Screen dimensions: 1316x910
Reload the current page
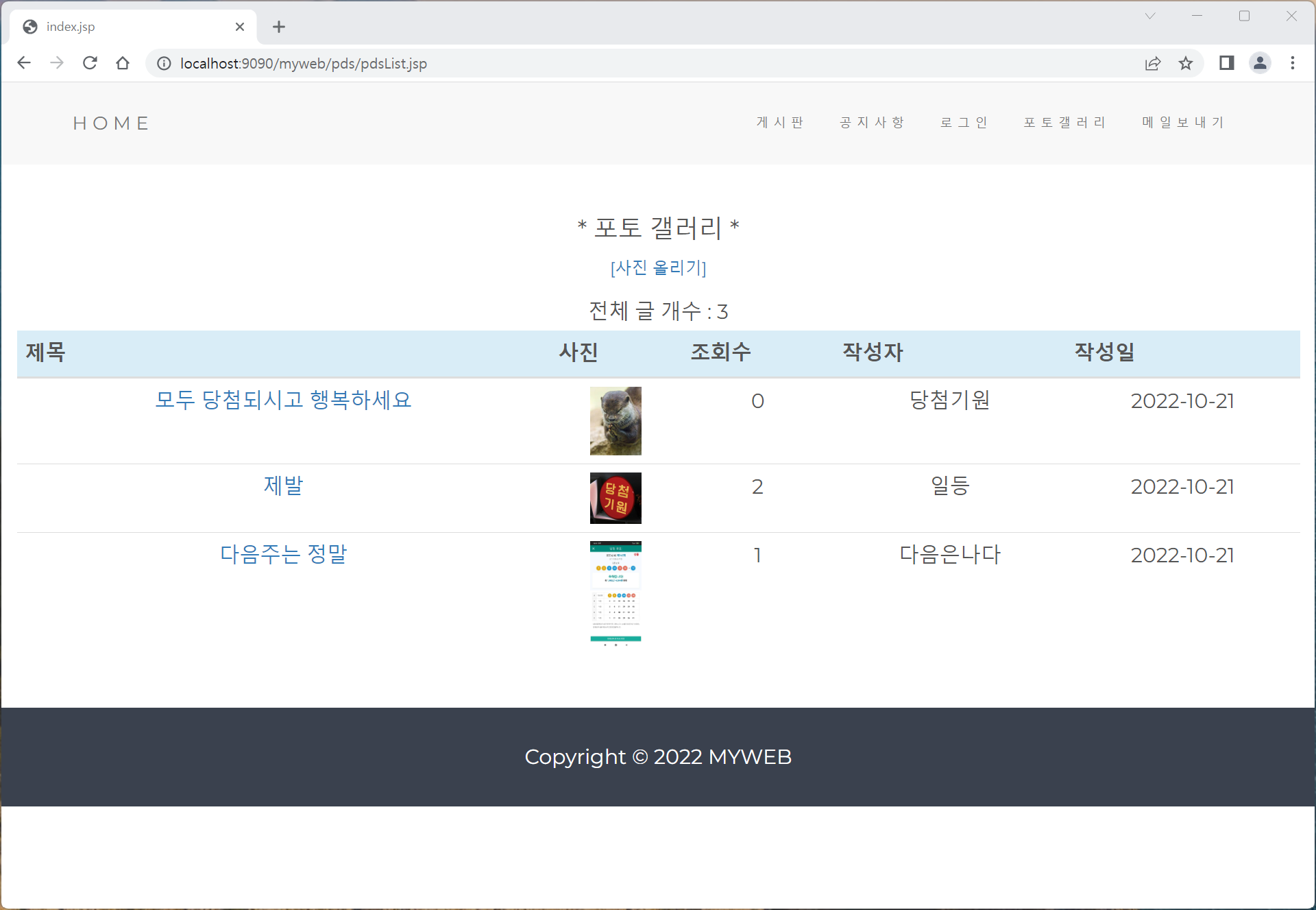click(x=90, y=63)
